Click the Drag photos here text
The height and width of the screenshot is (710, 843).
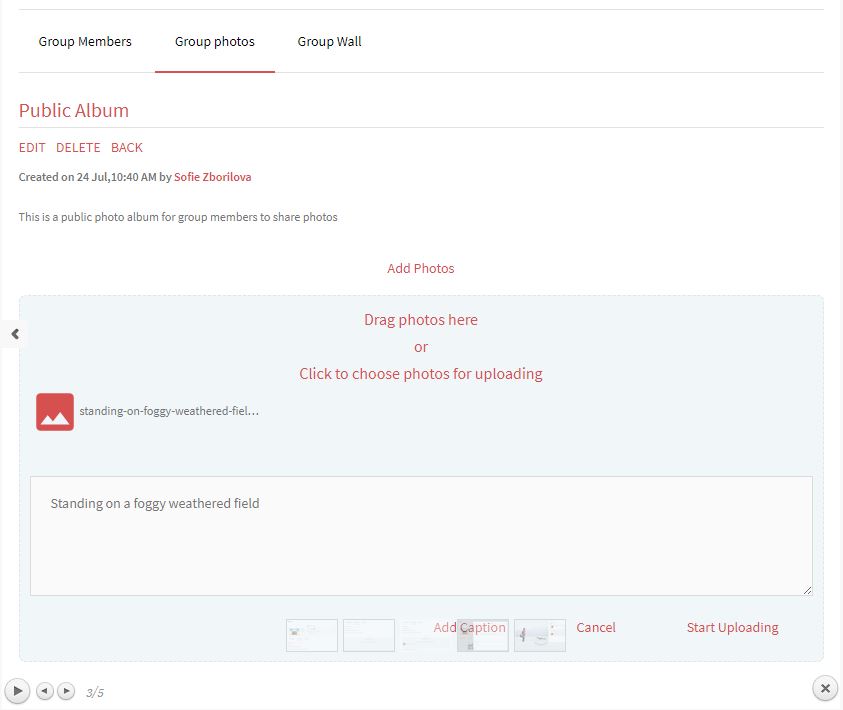tap(420, 320)
